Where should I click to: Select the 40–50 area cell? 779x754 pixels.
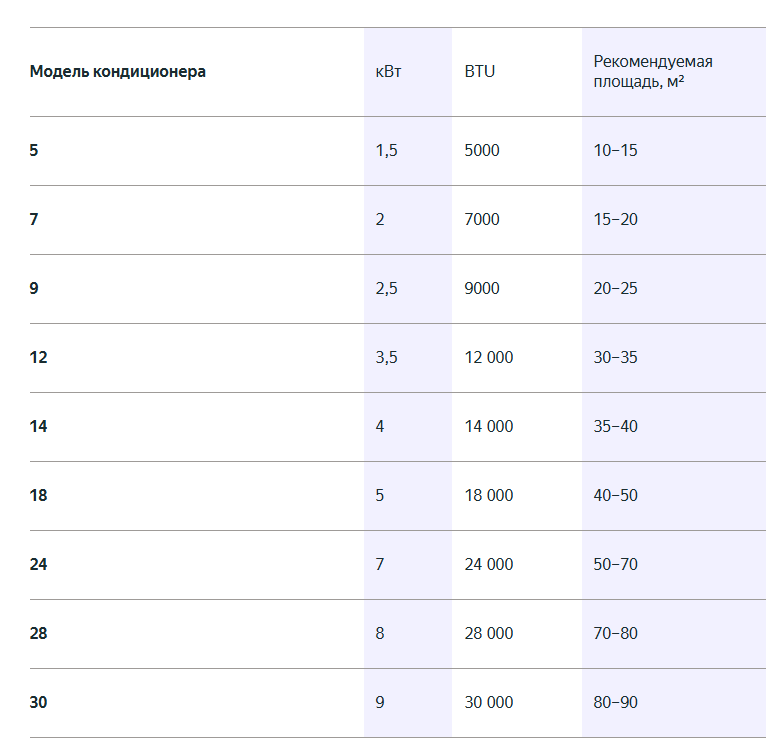click(x=615, y=496)
